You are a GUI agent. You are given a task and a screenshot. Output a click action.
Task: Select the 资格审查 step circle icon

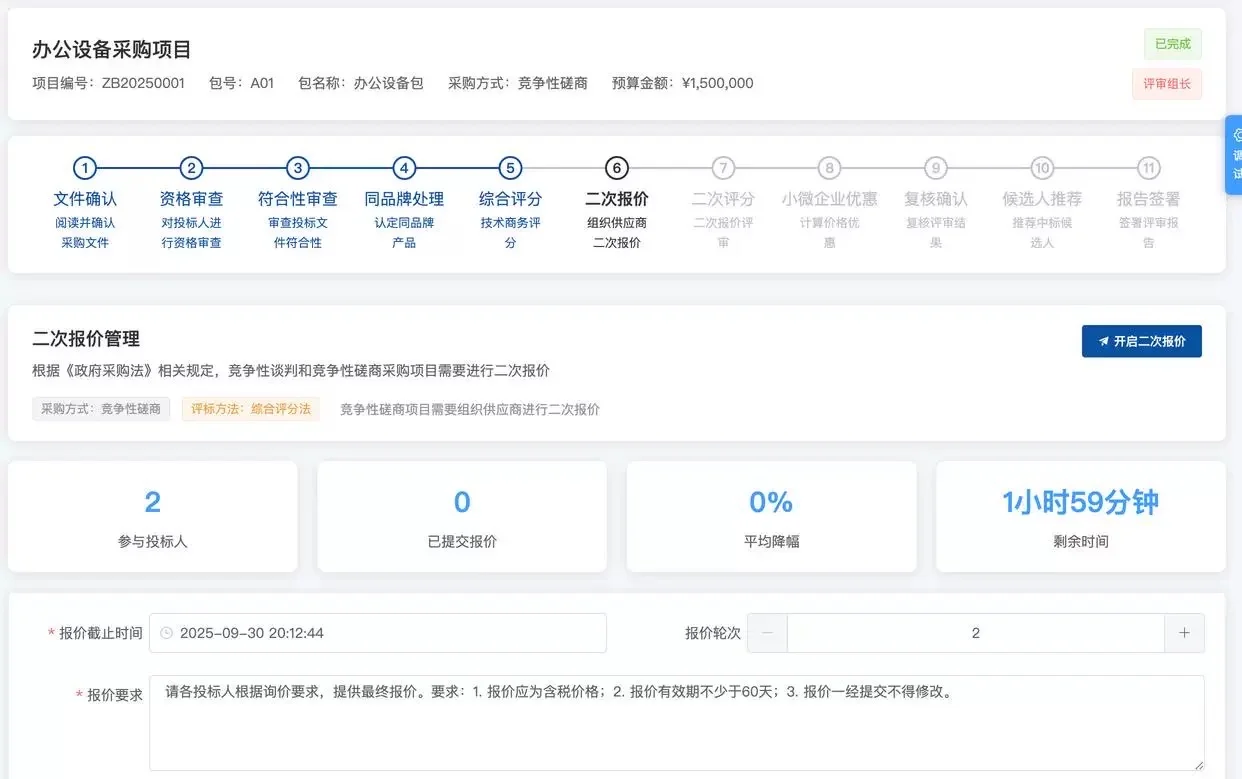pos(191,168)
